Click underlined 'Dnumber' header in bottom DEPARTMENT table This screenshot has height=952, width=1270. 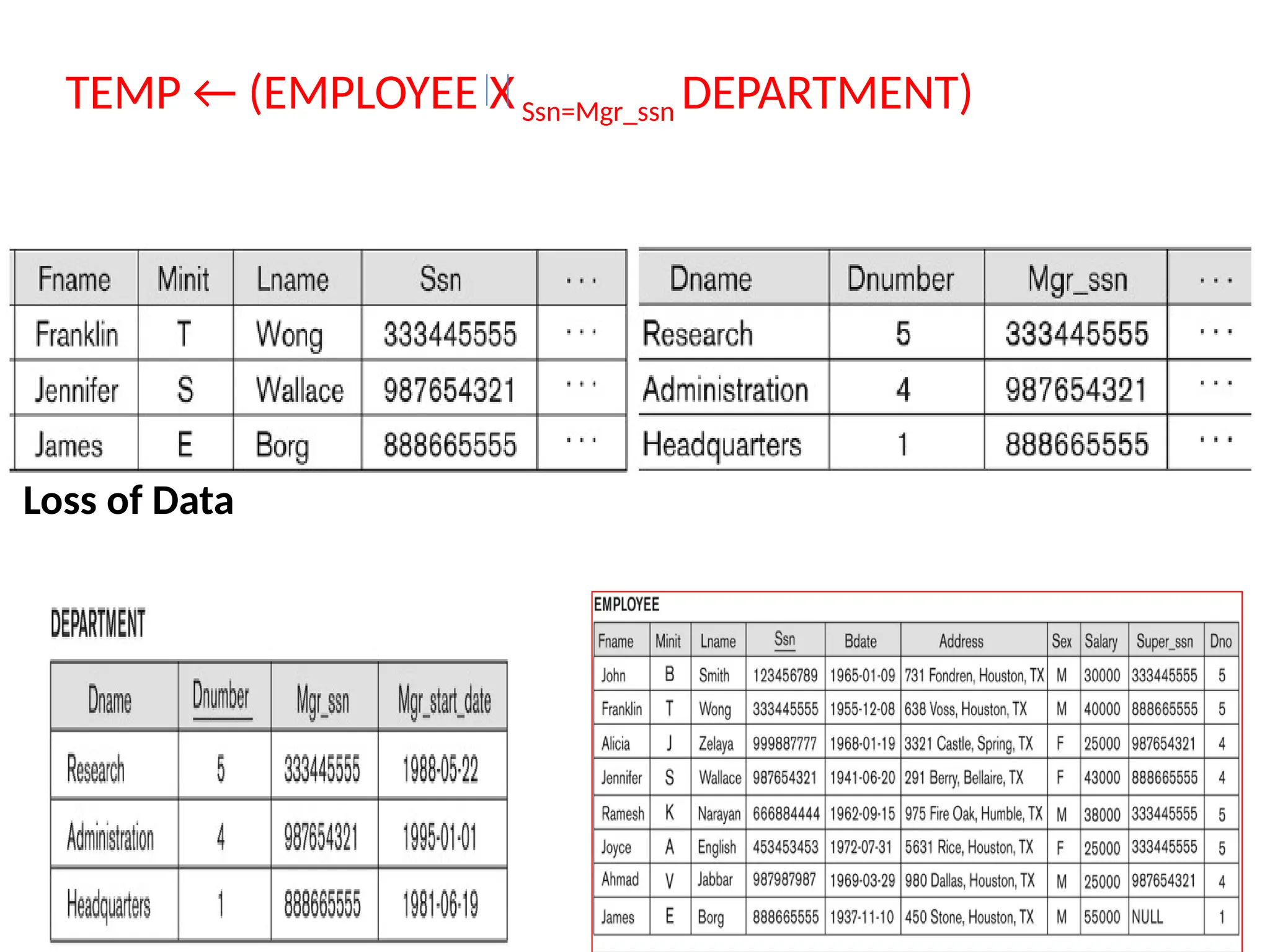click(x=220, y=697)
